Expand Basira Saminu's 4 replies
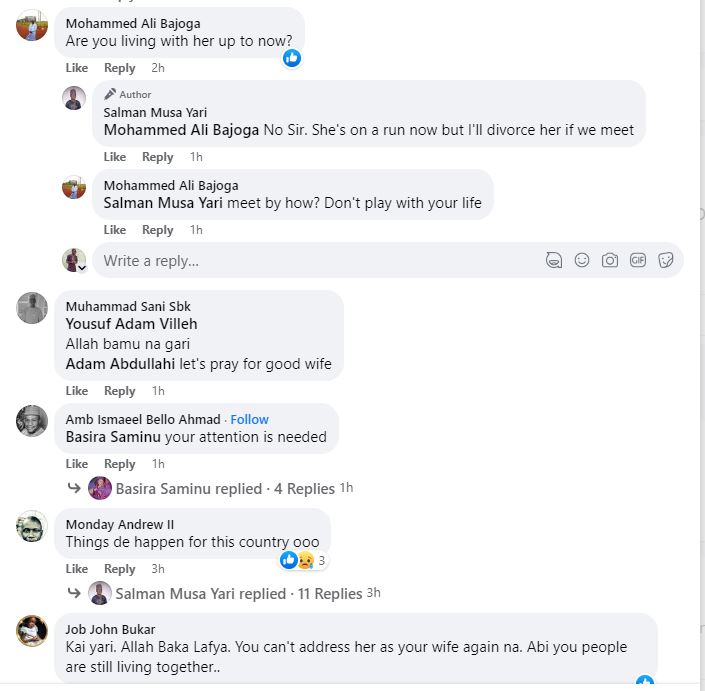 point(225,489)
